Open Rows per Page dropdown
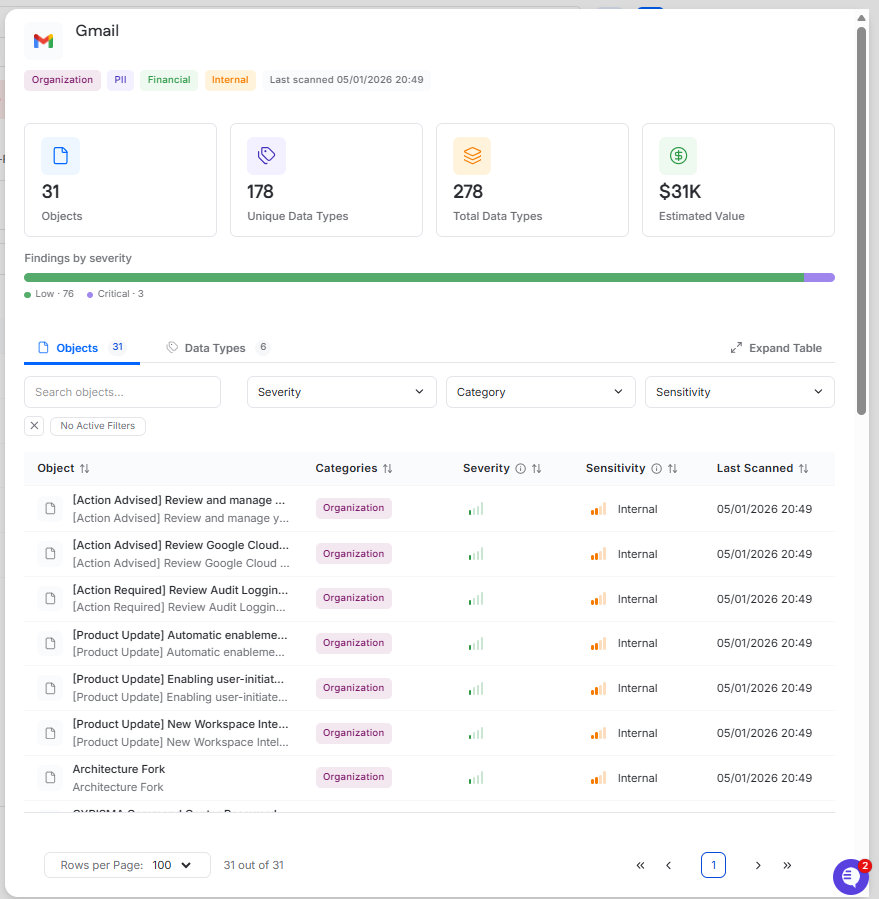Screen dimensions: 879x899 click(x=127, y=865)
